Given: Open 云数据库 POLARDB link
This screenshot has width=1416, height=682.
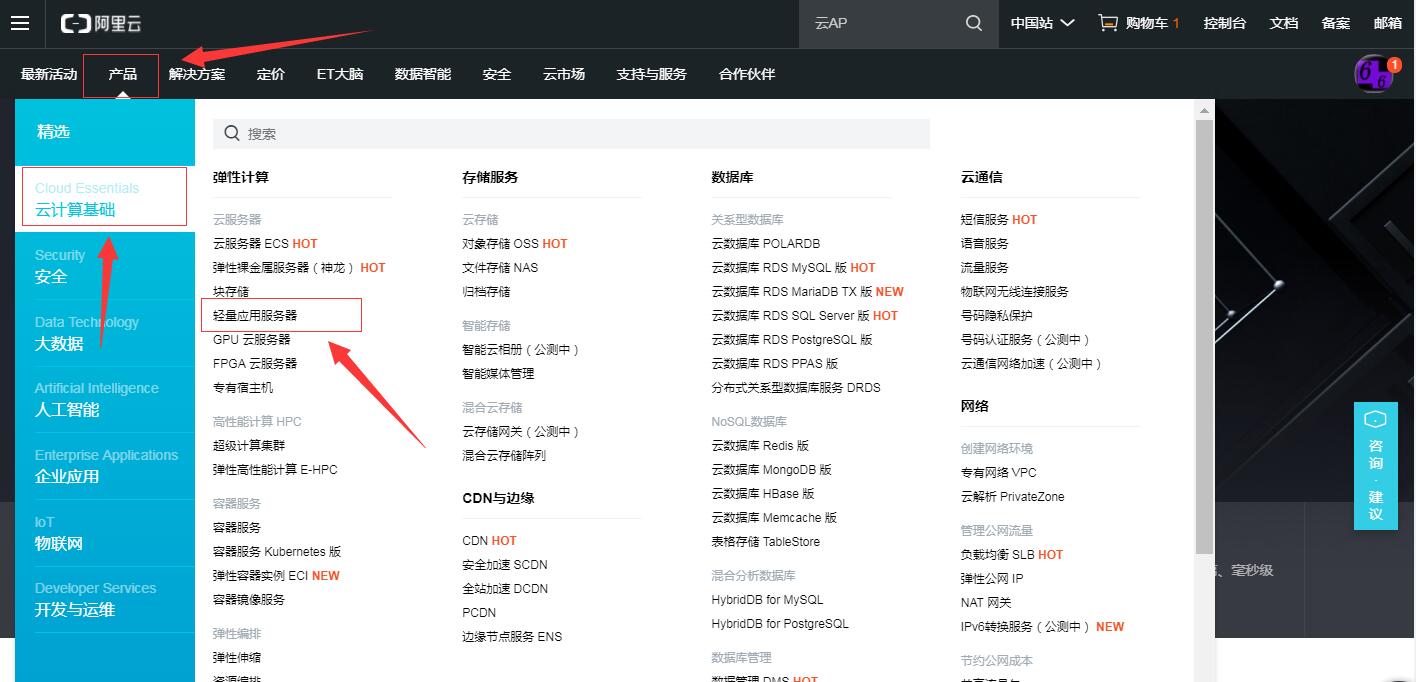Looking at the screenshot, I should (766, 243).
